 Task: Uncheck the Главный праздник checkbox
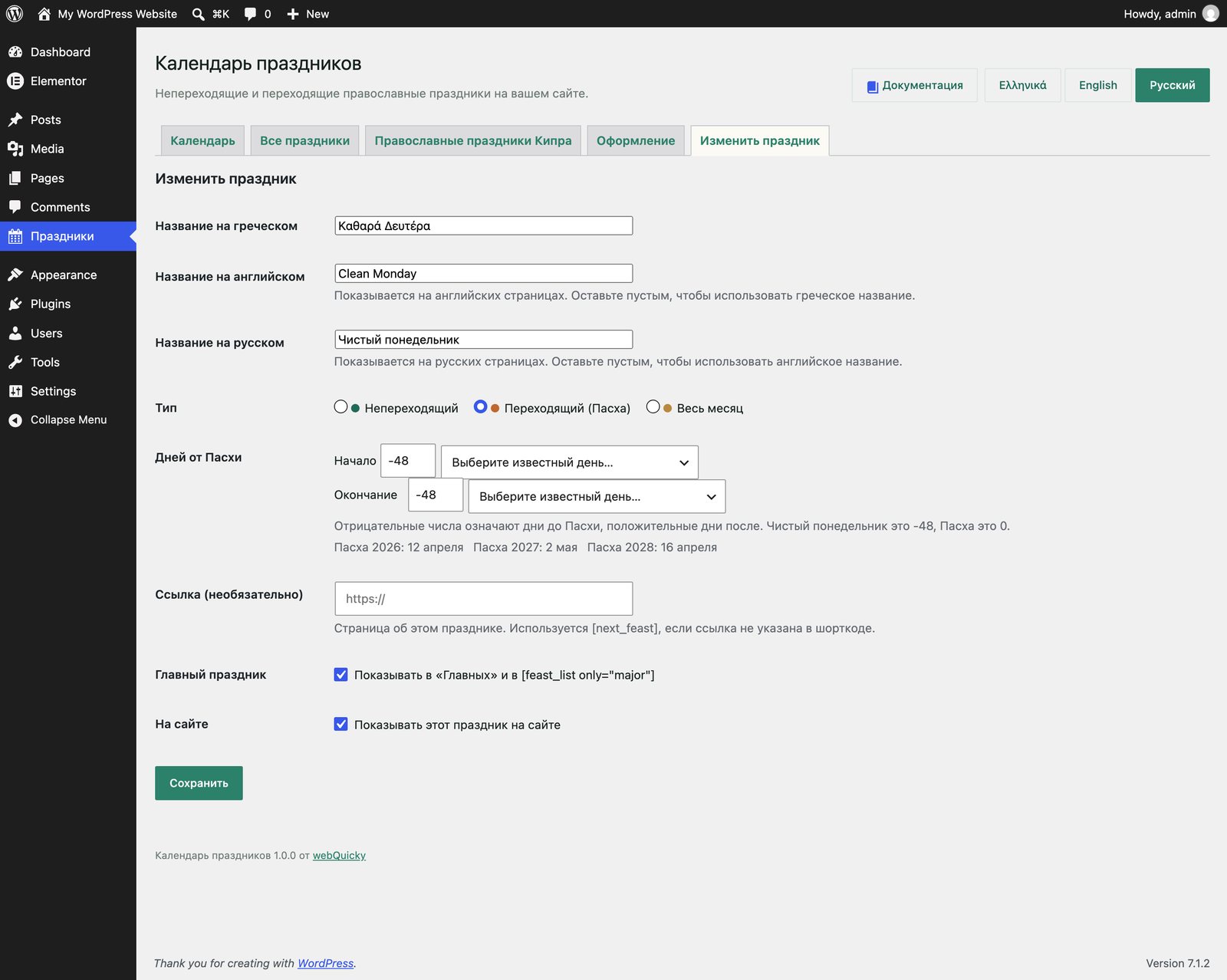pos(341,675)
